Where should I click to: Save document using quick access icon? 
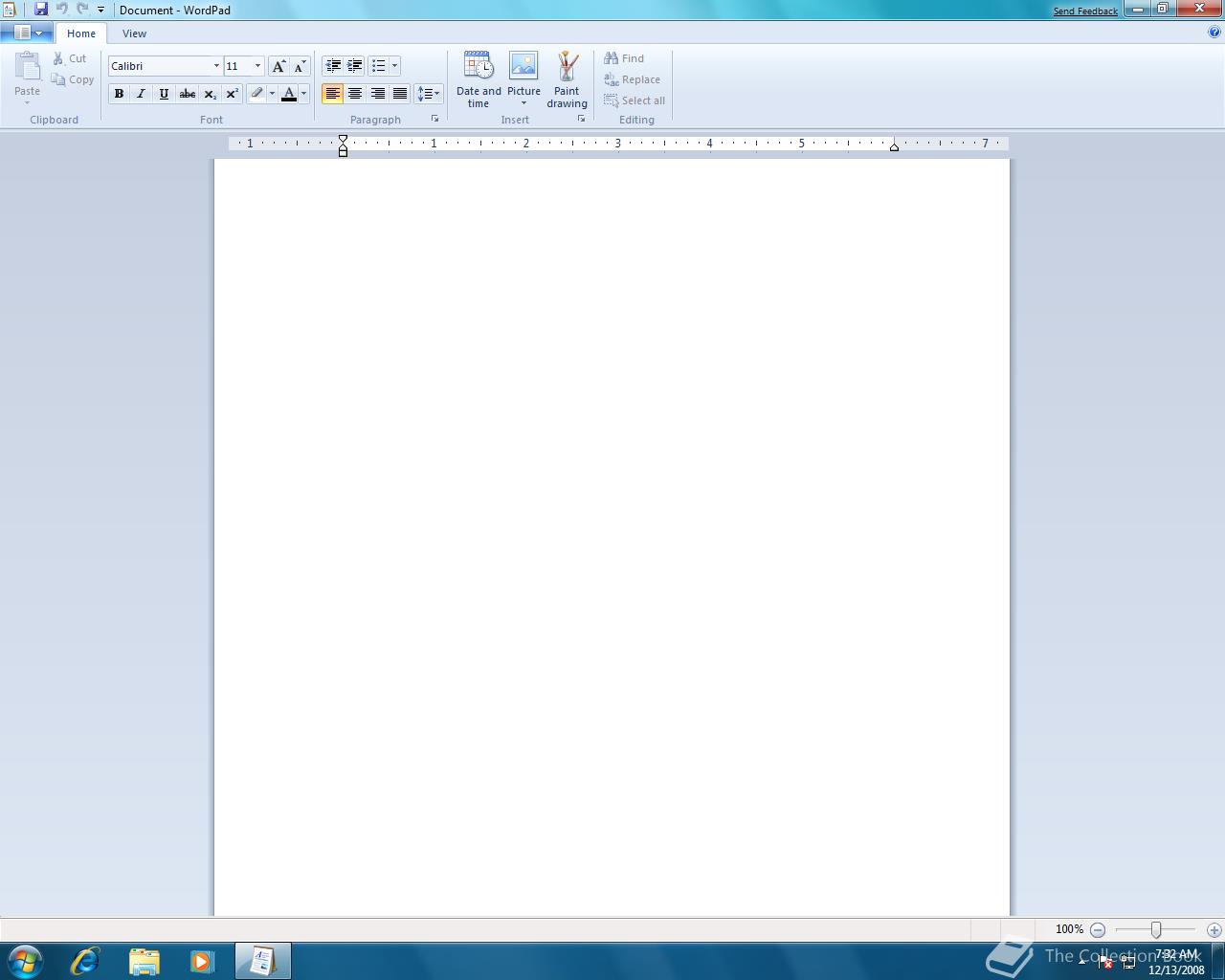[41, 10]
